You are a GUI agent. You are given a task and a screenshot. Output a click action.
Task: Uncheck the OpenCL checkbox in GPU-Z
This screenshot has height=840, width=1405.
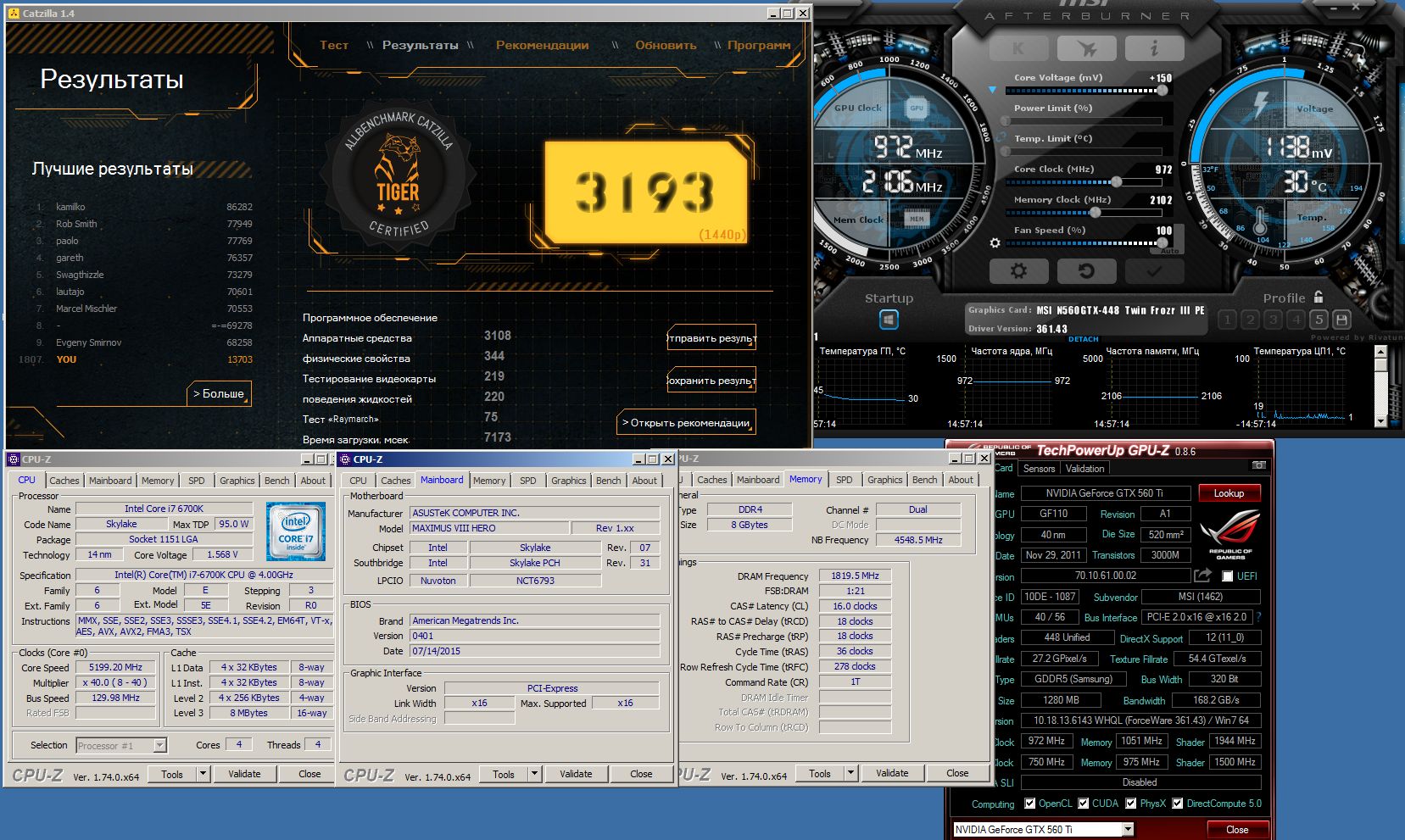[x=1029, y=804]
